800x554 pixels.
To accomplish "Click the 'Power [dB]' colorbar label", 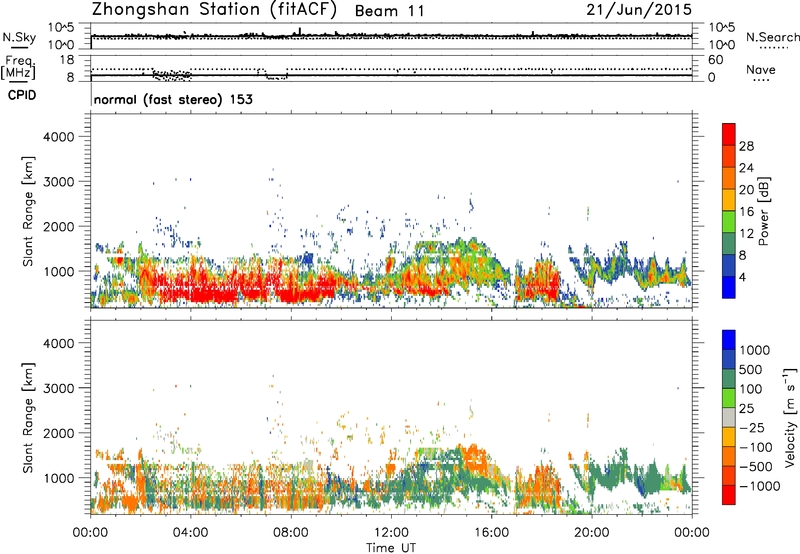I will [x=764, y=211].
